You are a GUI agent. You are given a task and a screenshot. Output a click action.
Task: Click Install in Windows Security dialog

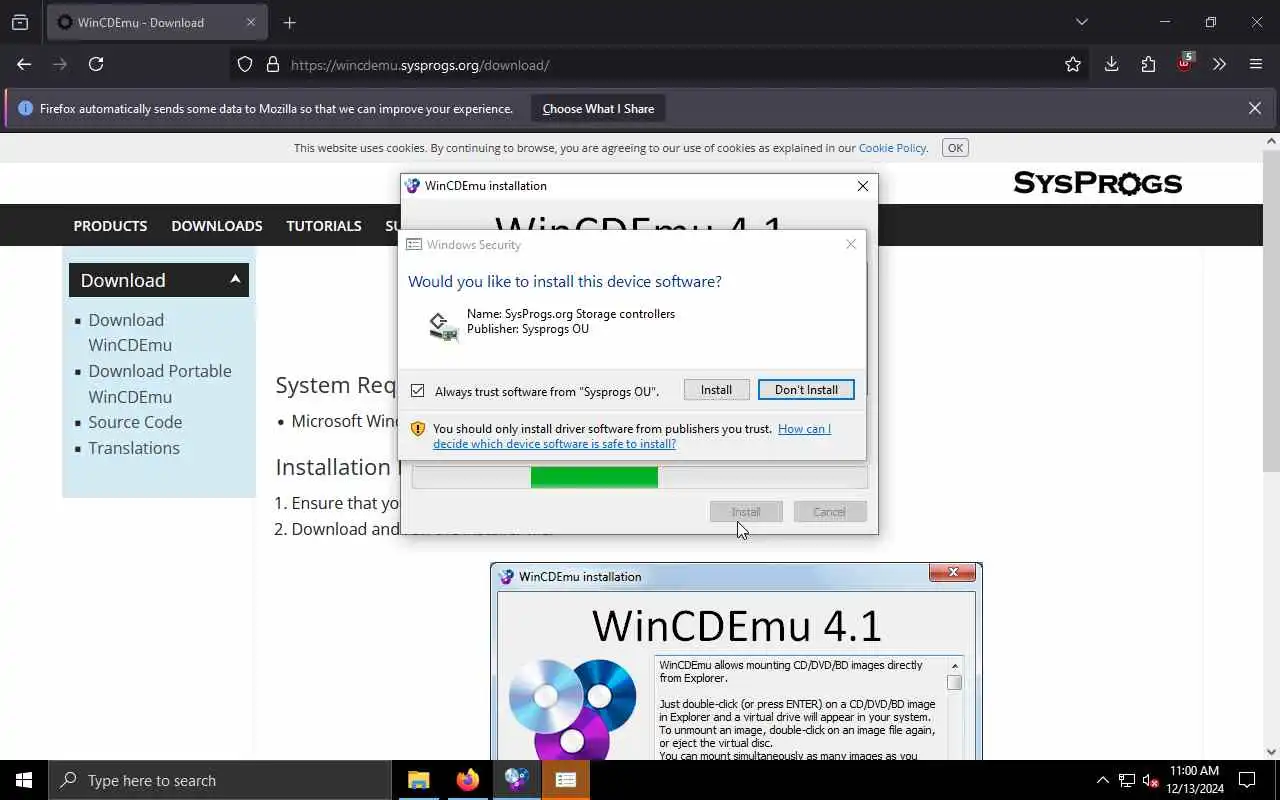click(x=716, y=390)
